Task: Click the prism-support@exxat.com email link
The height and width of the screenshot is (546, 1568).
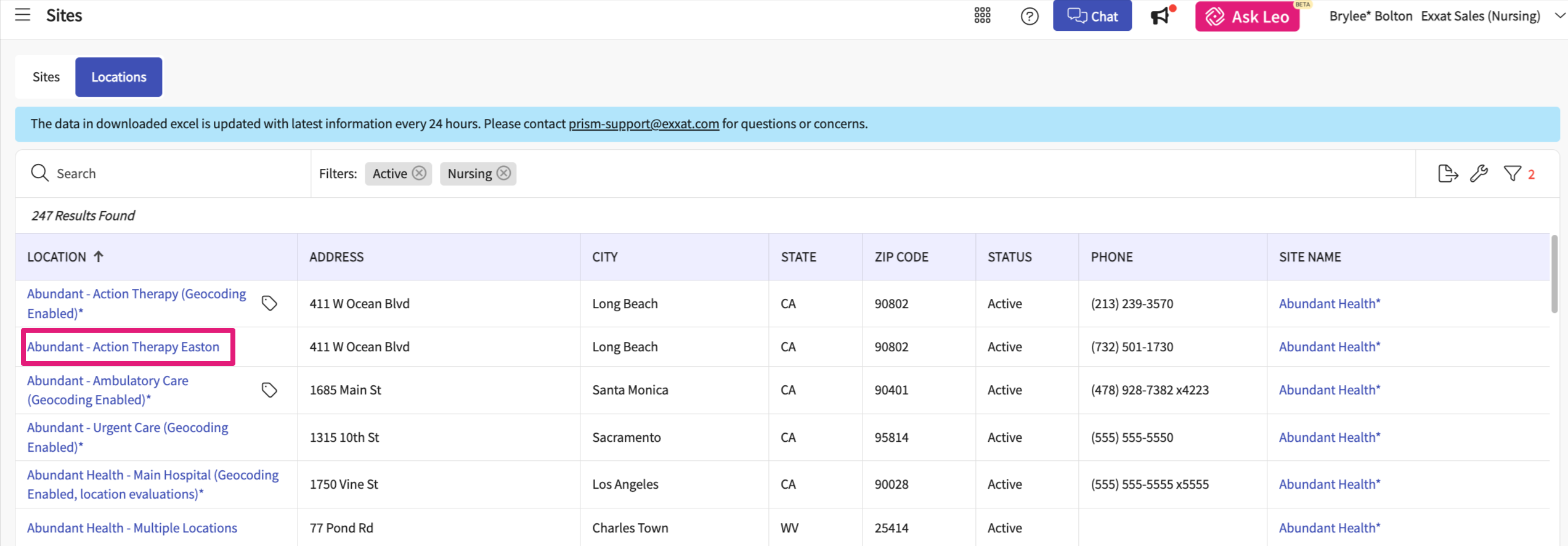Action: [x=643, y=124]
